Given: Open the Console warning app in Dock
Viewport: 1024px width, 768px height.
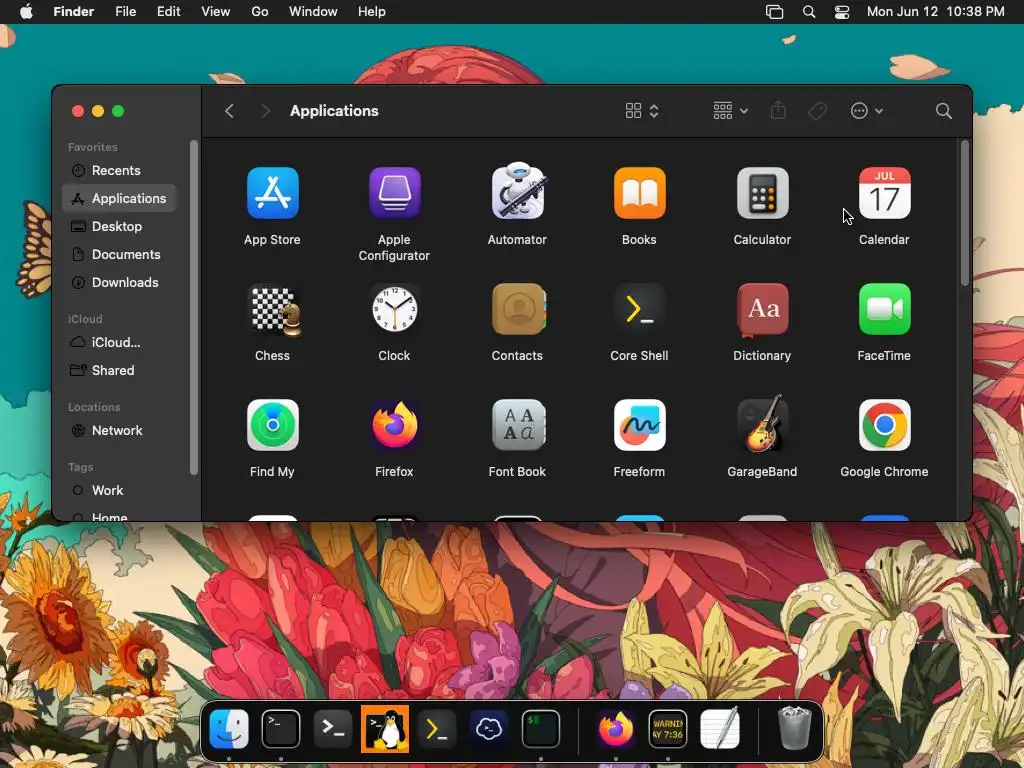Looking at the screenshot, I should click(667, 729).
